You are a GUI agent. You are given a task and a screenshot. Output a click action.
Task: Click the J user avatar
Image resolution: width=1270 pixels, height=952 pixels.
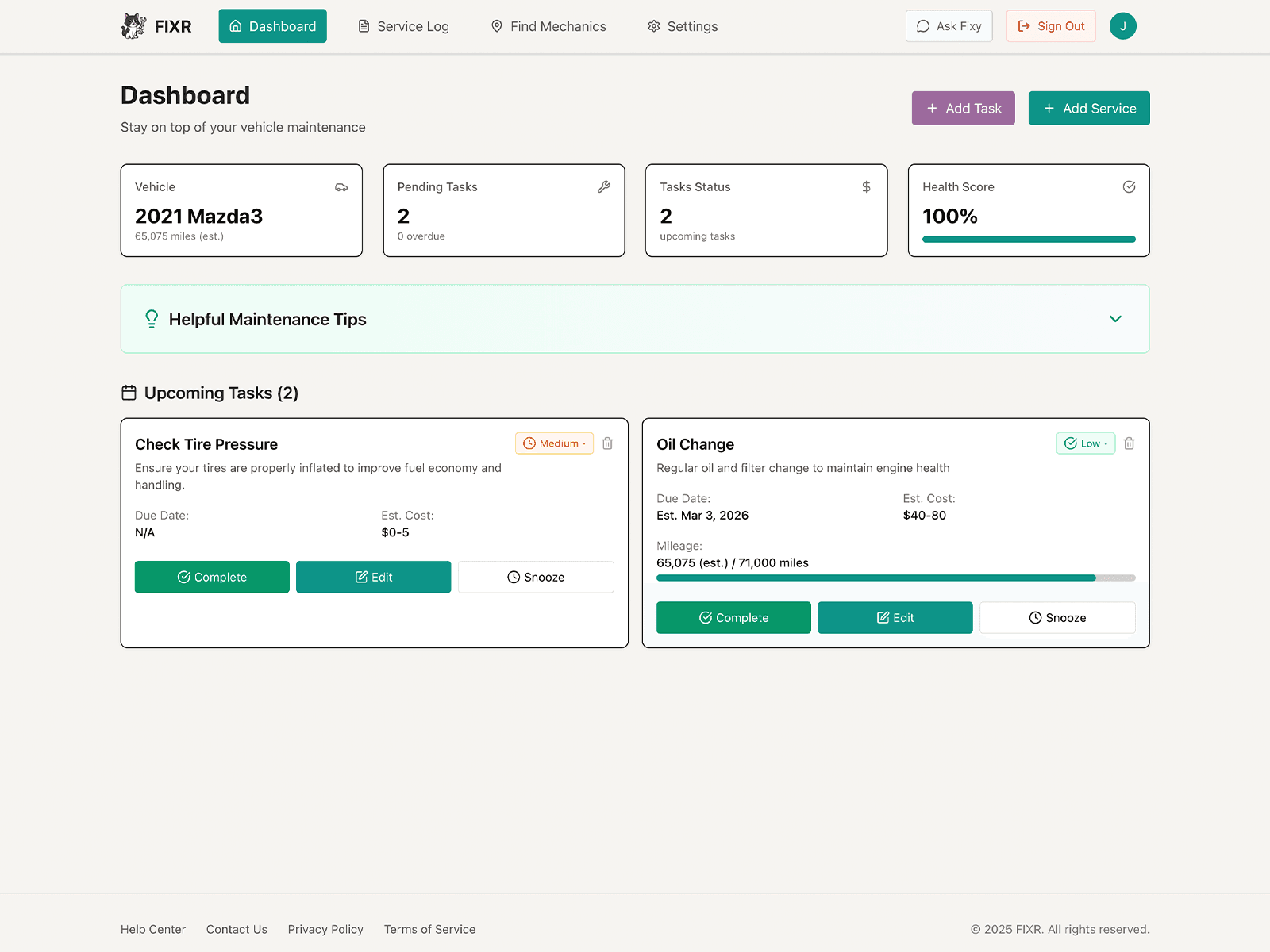coord(1122,25)
